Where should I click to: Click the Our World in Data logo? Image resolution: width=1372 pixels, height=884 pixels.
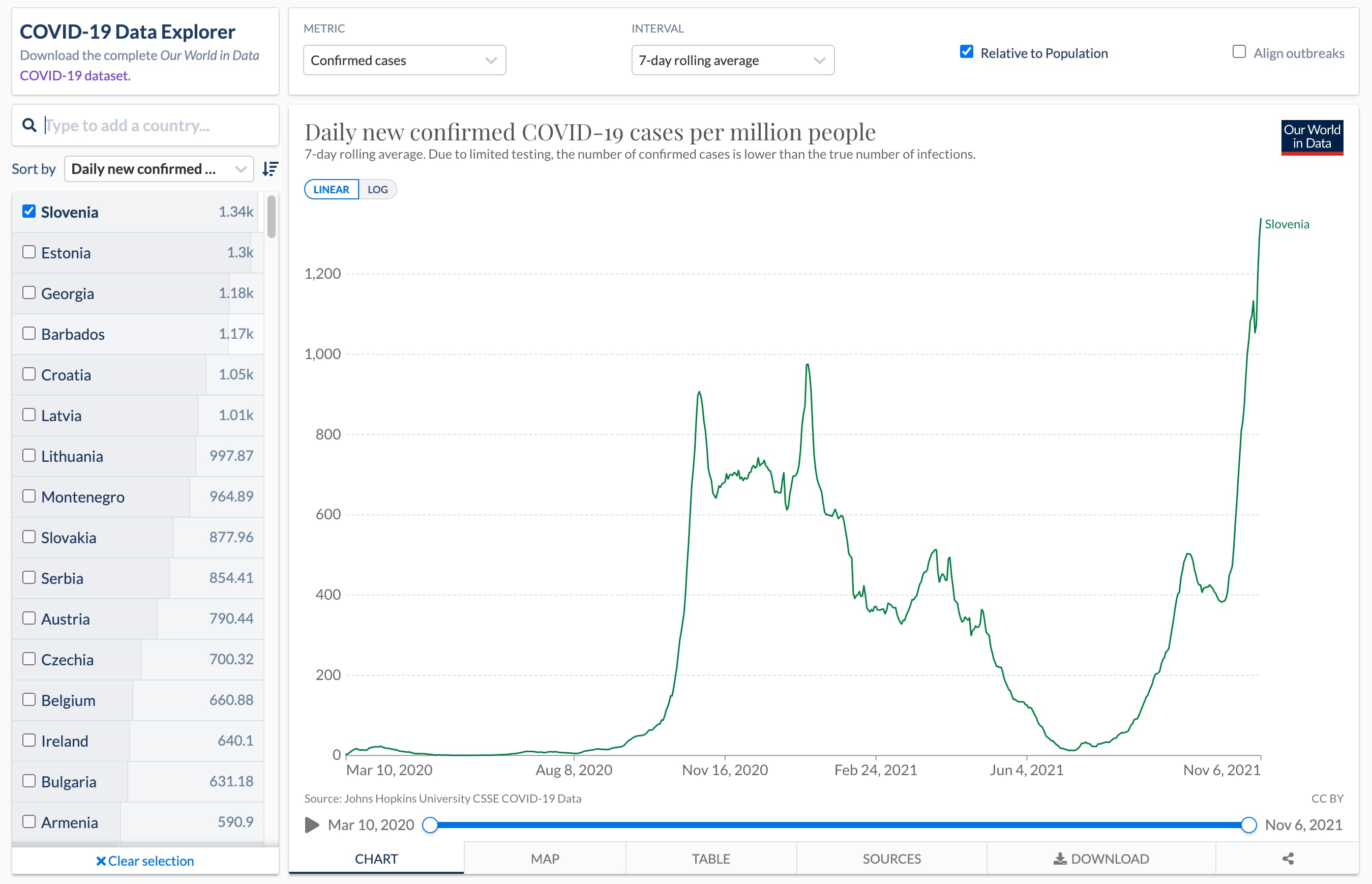[x=1312, y=137]
